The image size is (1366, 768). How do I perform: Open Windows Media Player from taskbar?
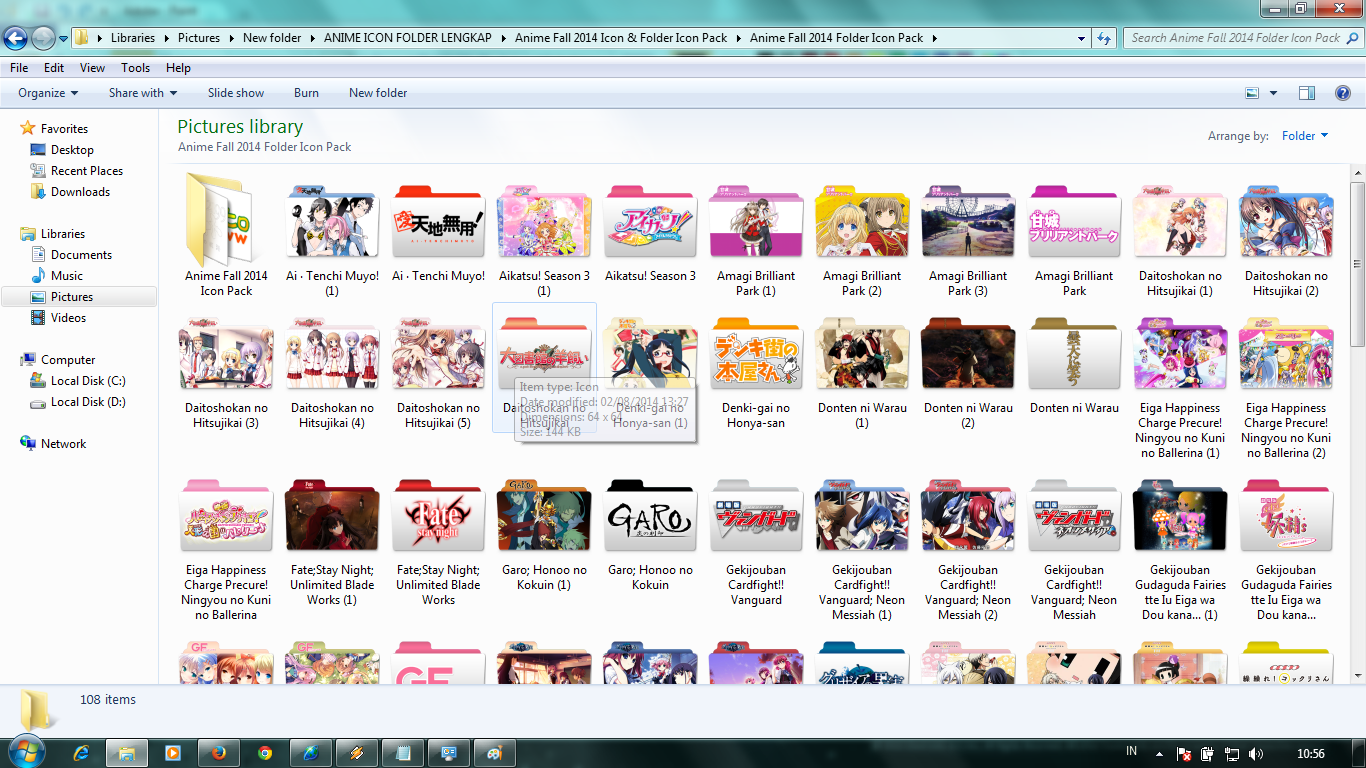[x=172, y=753]
